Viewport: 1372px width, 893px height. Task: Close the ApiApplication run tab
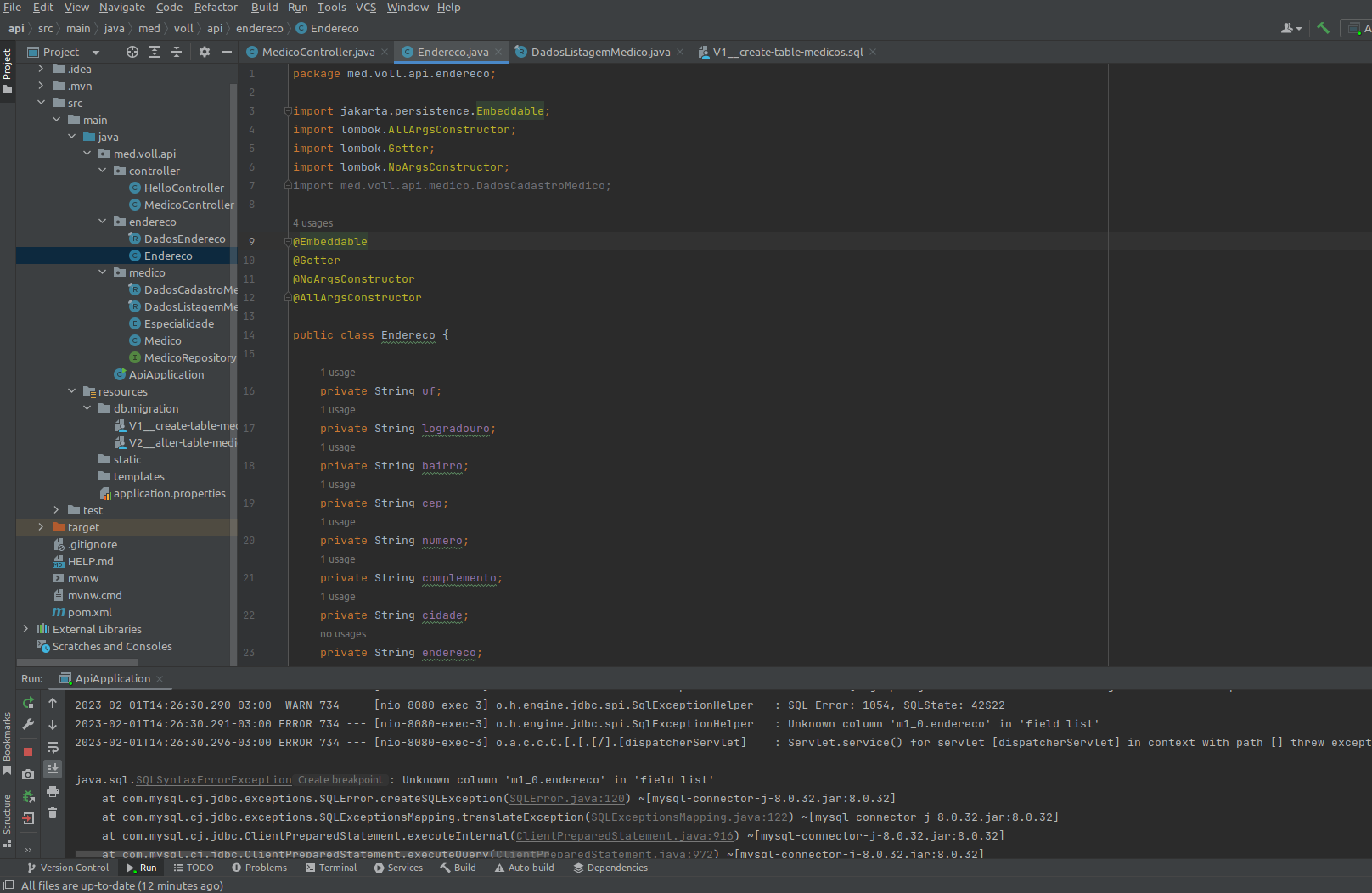pos(160,679)
